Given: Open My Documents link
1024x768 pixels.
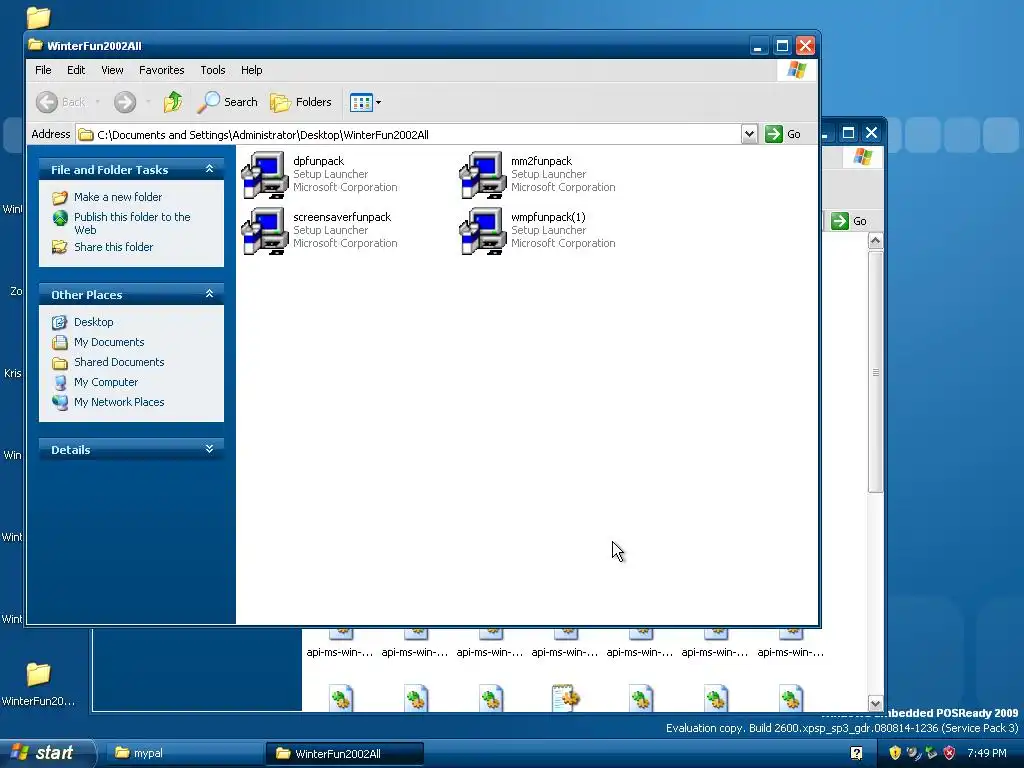Looking at the screenshot, I should point(109,342).
